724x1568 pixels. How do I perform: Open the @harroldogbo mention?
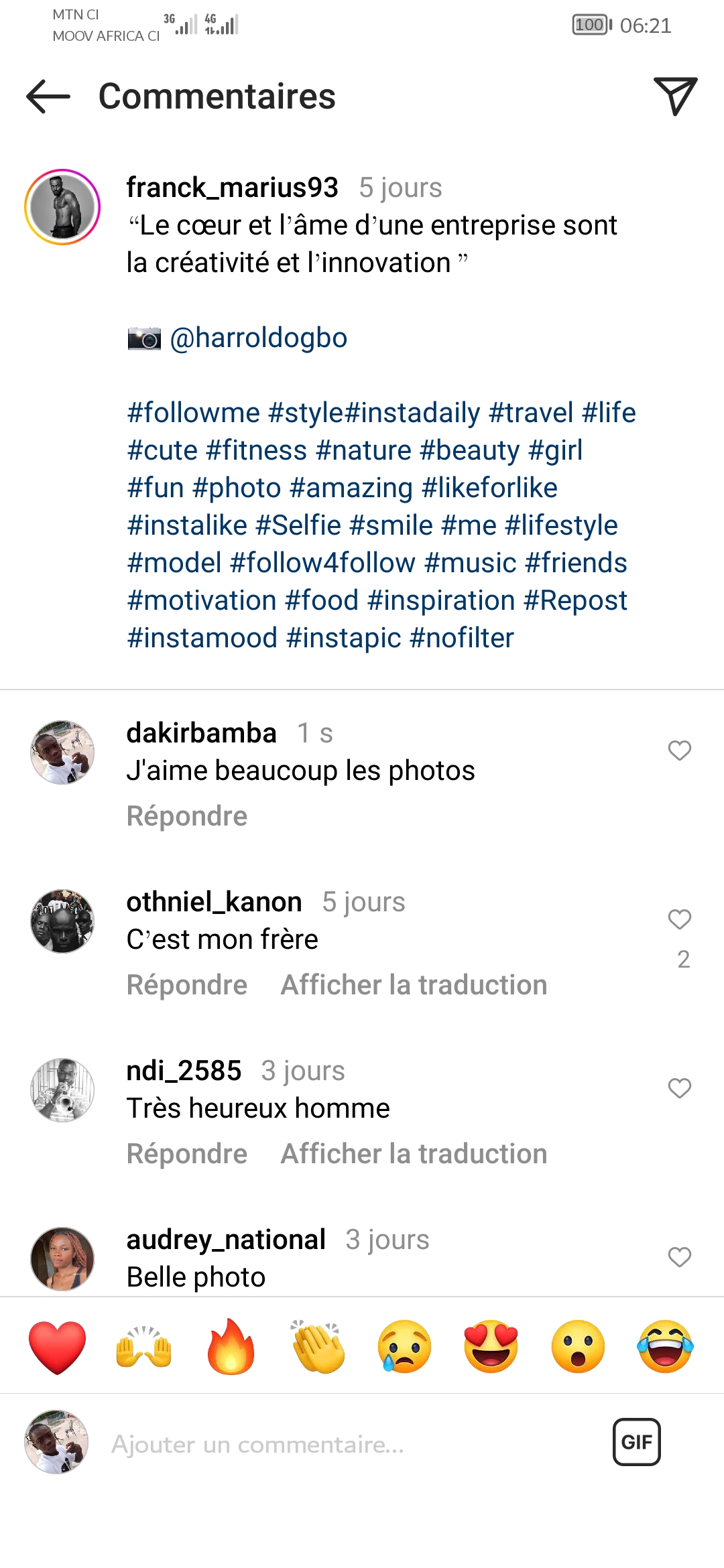pos(259,338)
